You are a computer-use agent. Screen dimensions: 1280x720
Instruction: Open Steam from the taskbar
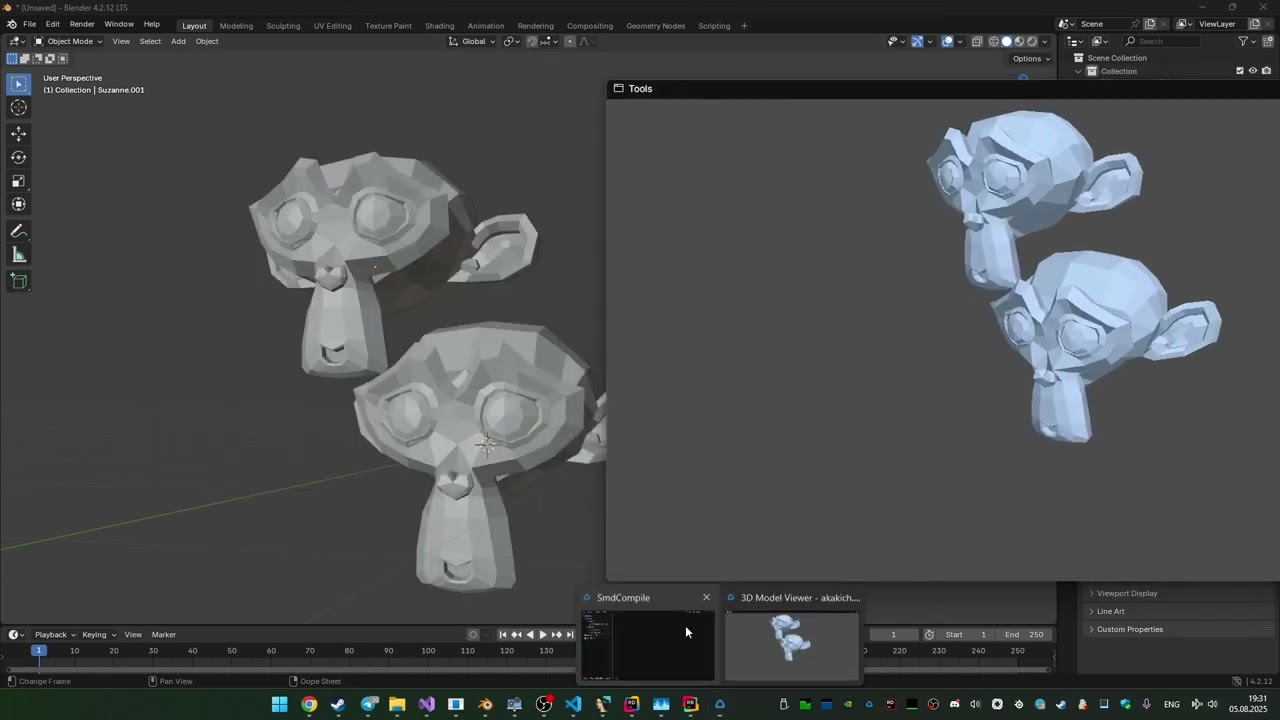pos(338,705)
